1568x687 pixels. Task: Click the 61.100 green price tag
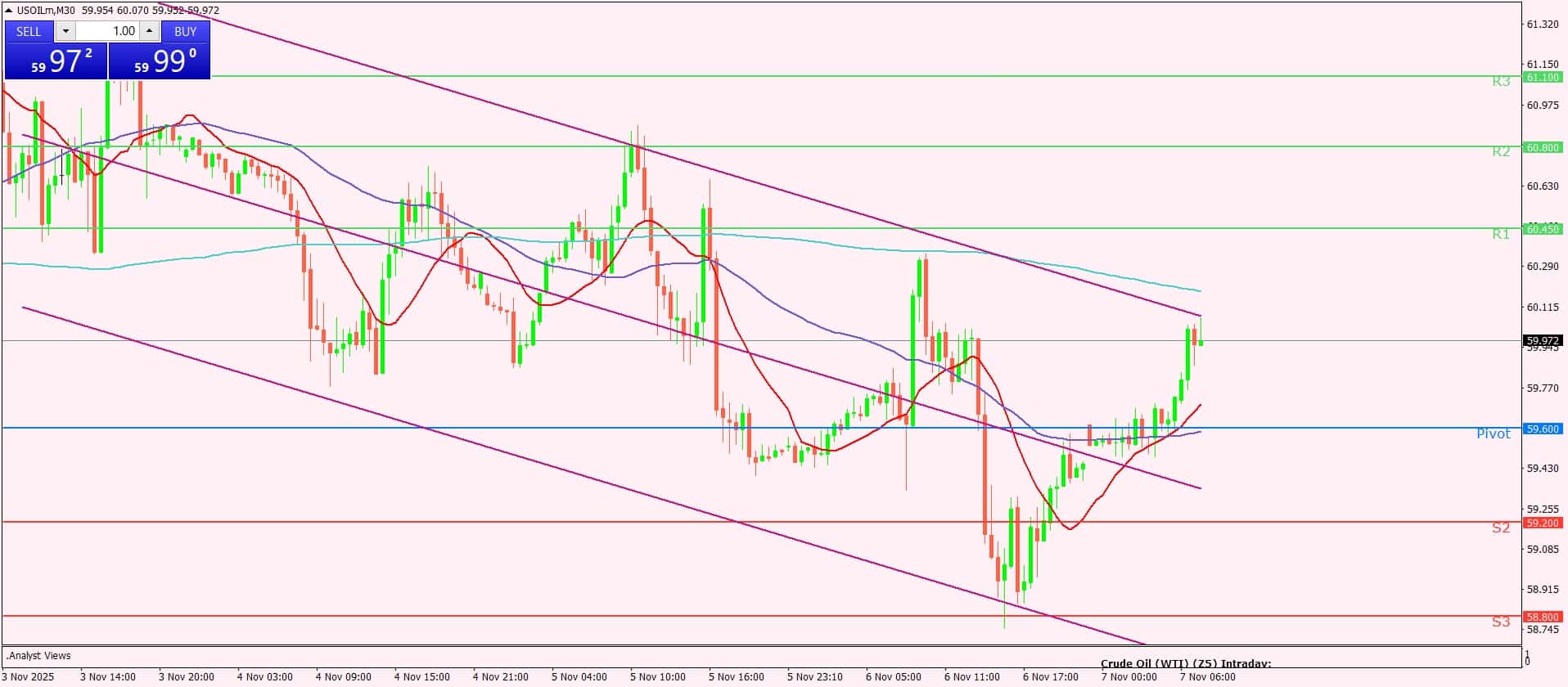pos(1542,77)
